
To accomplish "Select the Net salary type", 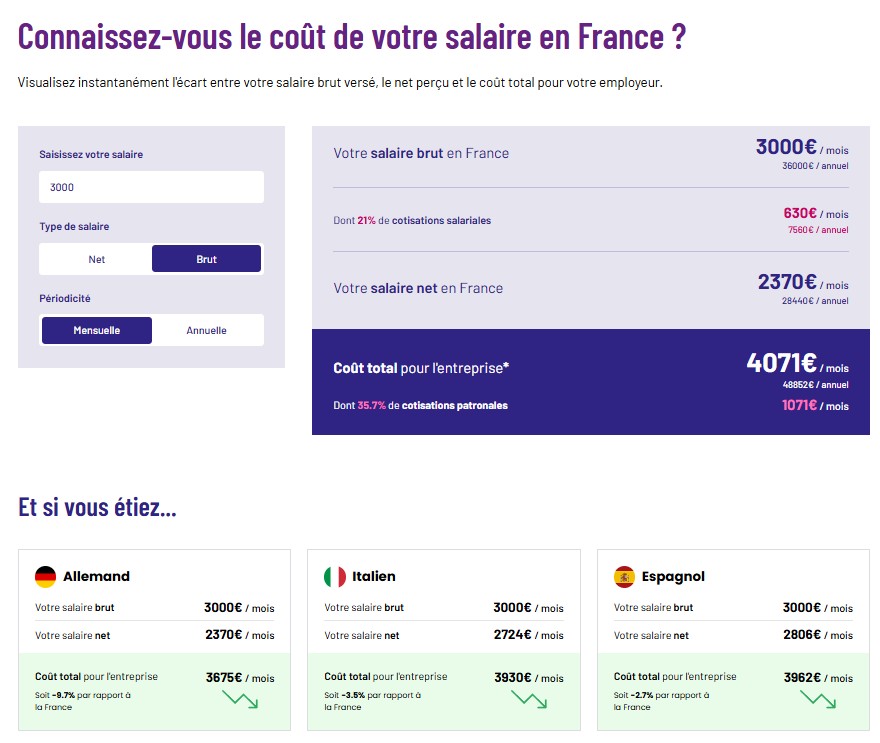I will [96, 259].
